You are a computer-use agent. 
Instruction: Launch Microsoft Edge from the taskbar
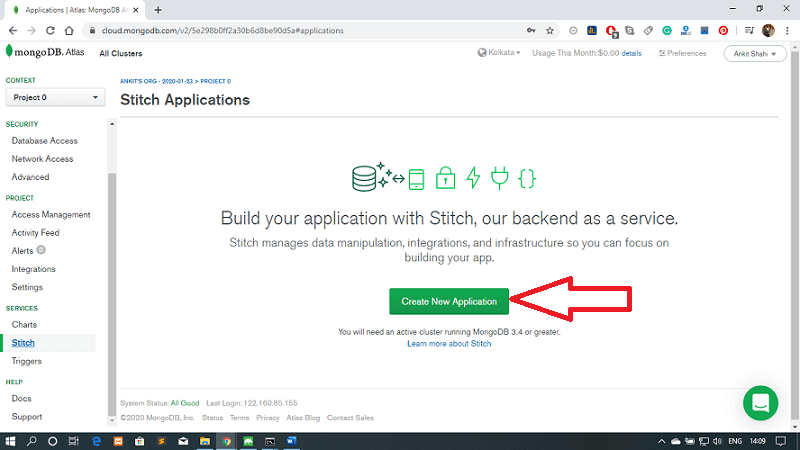[96, 441]
